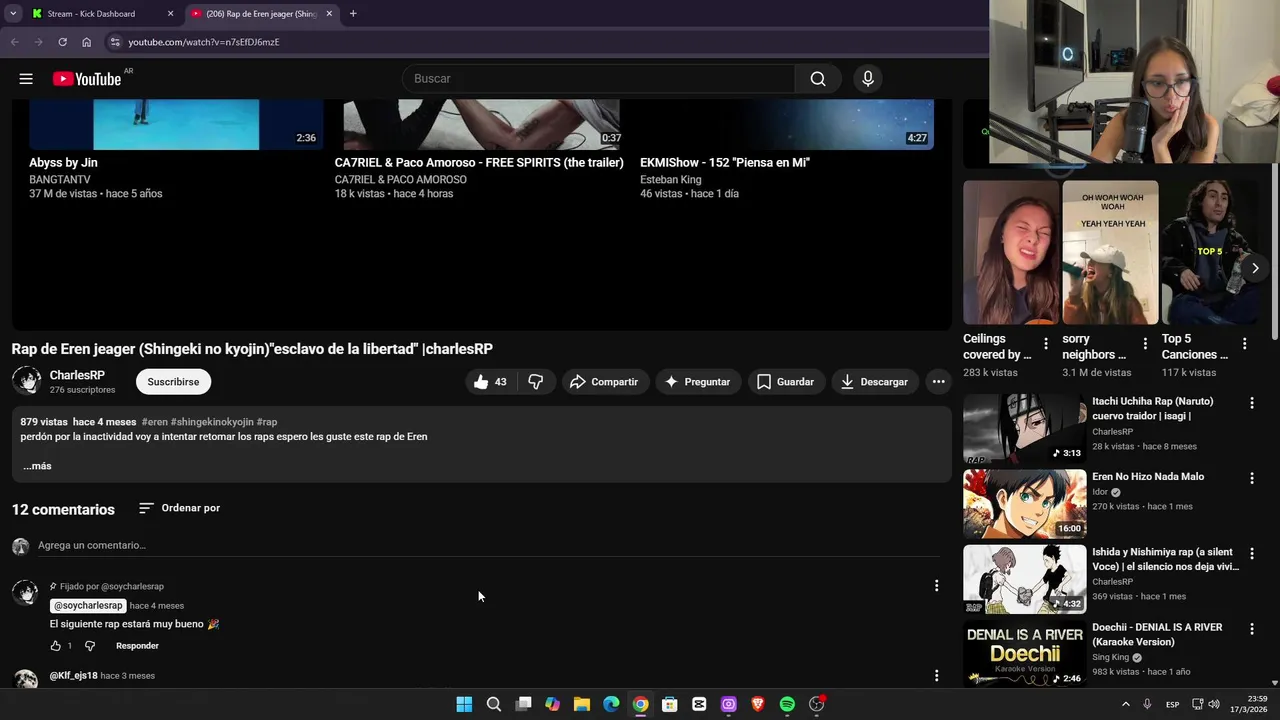Open Spotify from the taskbar
Viewport: 1280px width, 720px height.
(787, 704)
